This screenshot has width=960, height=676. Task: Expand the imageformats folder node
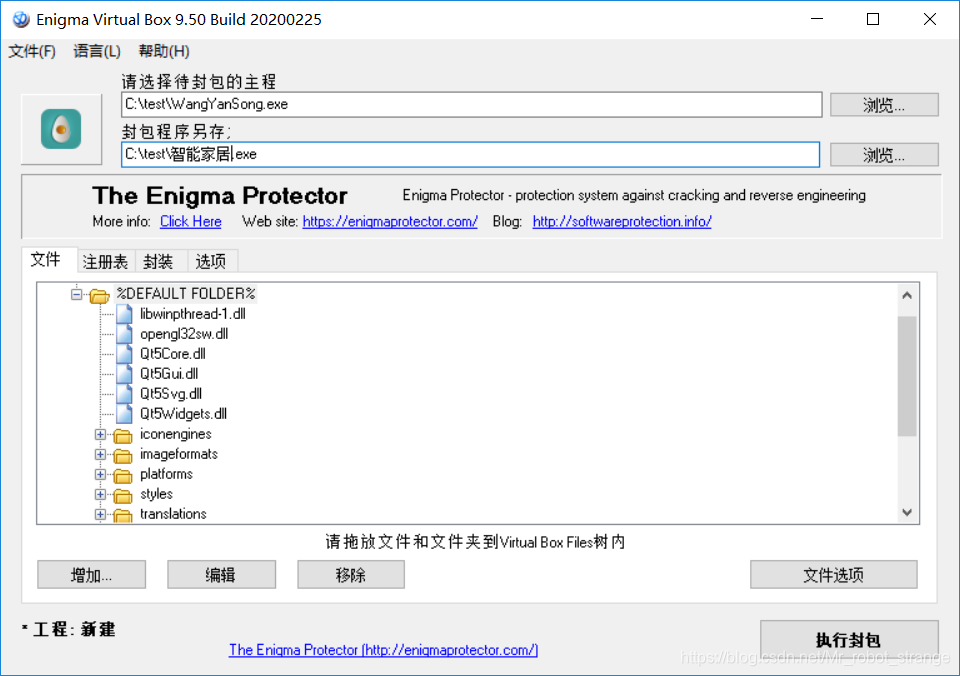tap(100, 455)
